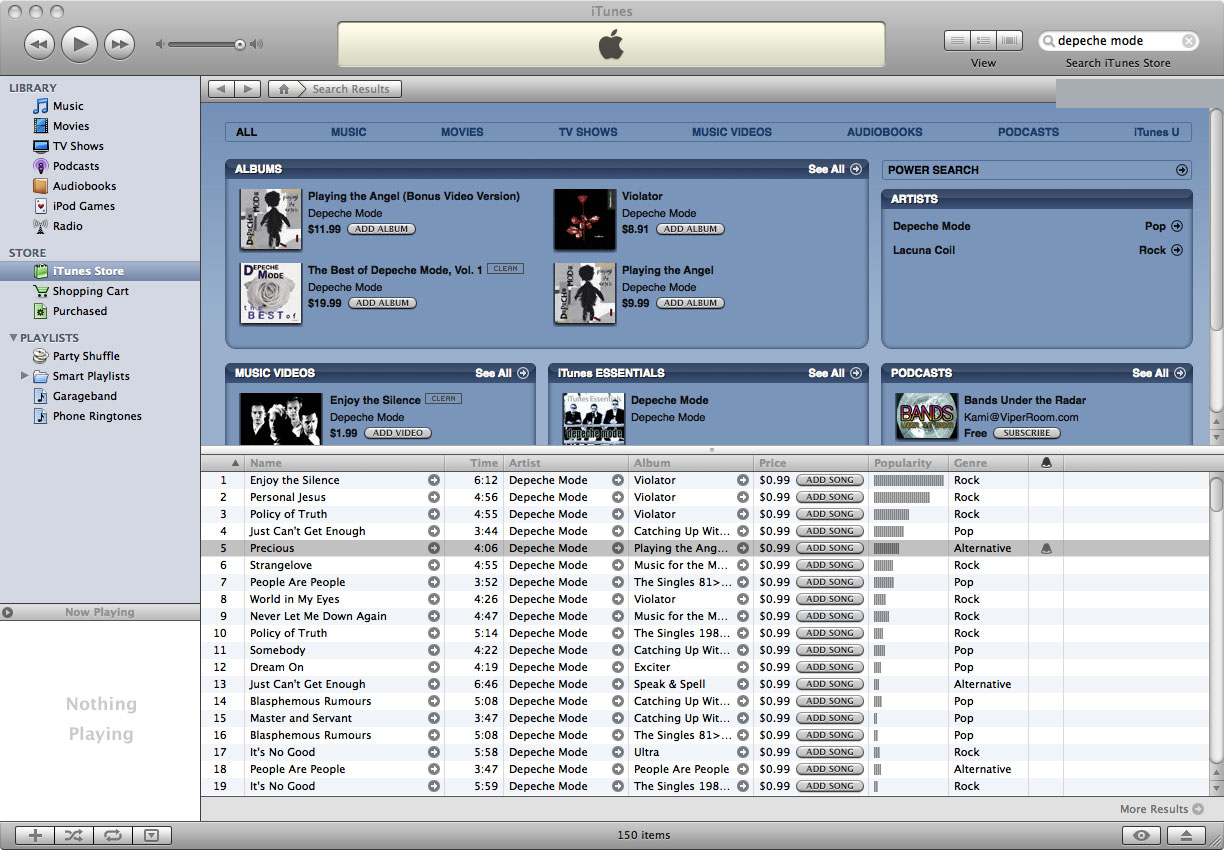
Task: Click the Add Playlist plus button
Action: click(x=35, y=835)
